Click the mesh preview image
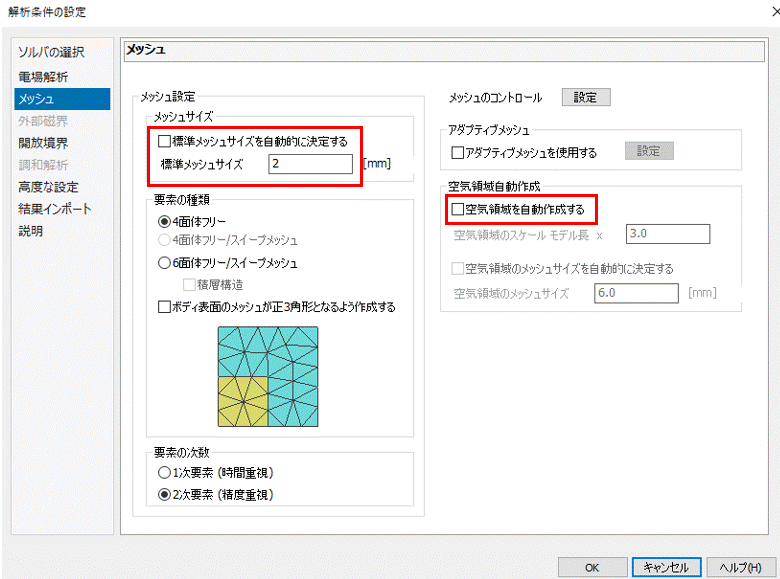 tap(268, 377)
